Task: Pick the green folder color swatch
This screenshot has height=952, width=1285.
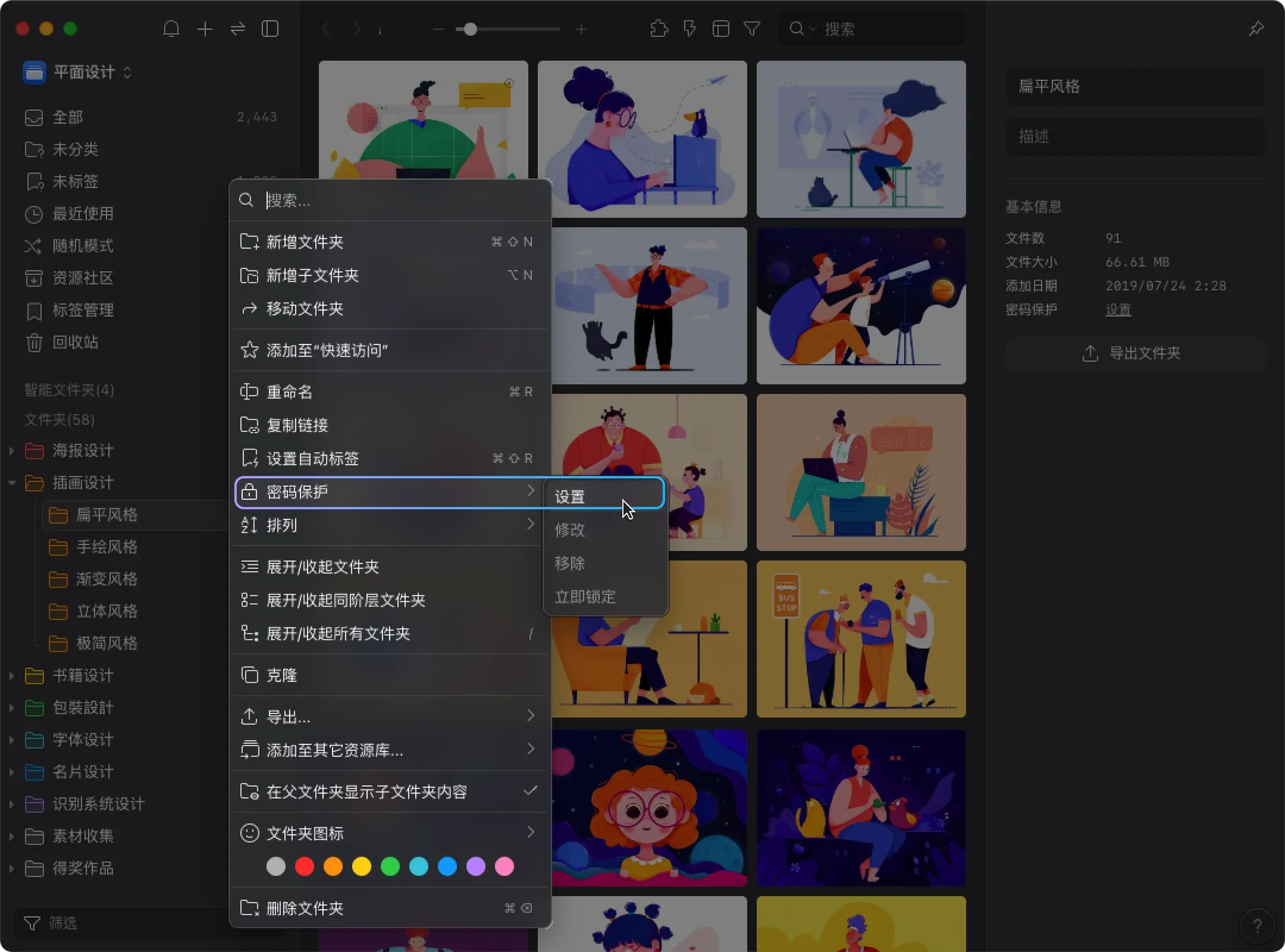Action: (390, 867)
